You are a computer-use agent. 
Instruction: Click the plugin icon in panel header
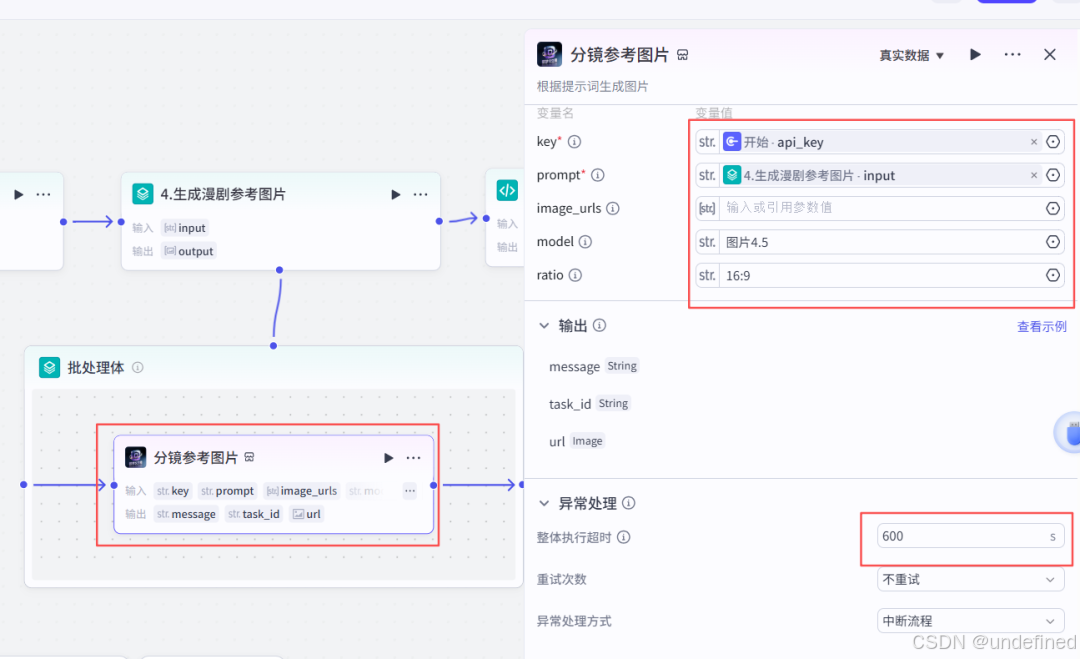point(549,54)
